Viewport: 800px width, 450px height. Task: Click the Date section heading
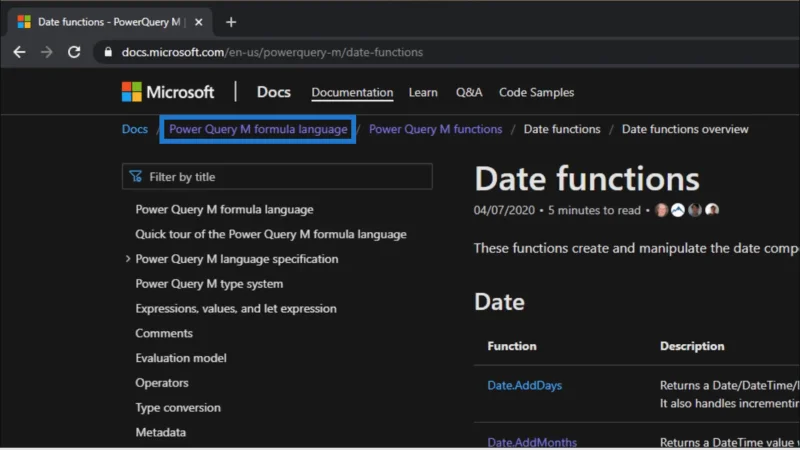tap(499, 302)
